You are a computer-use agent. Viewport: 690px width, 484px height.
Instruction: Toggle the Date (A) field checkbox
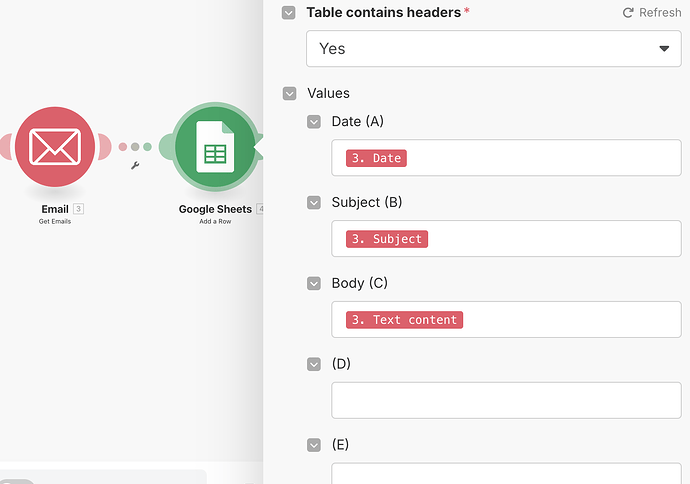tap(314, 122)
